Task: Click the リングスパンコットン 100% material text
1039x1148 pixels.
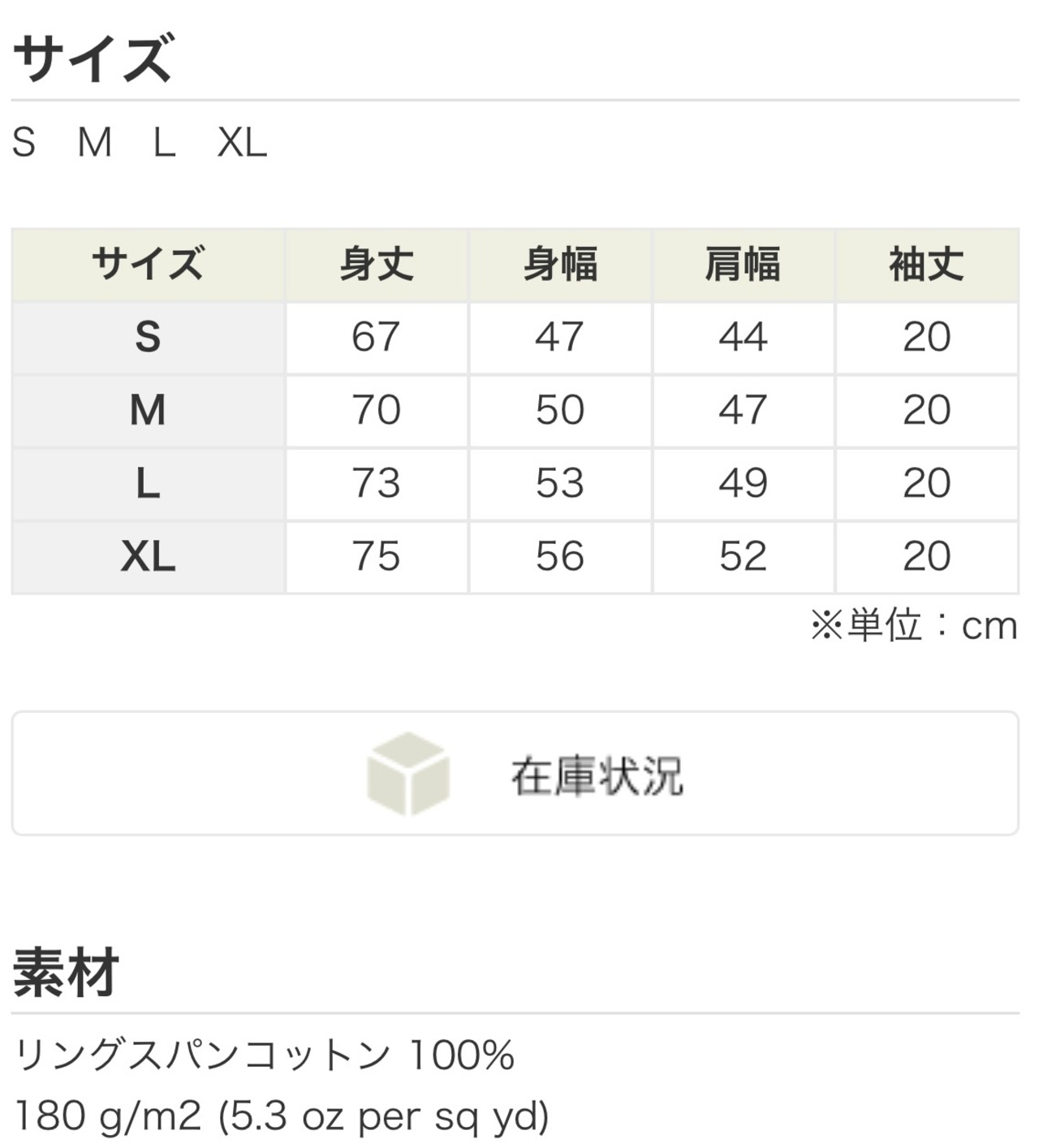Action: pyautogui.click(x=265, y=1055)
